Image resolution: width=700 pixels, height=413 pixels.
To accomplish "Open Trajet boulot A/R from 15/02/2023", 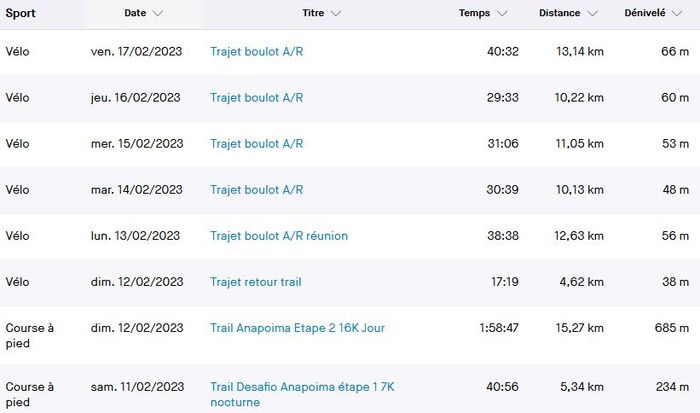I will [x=256, y=144].
